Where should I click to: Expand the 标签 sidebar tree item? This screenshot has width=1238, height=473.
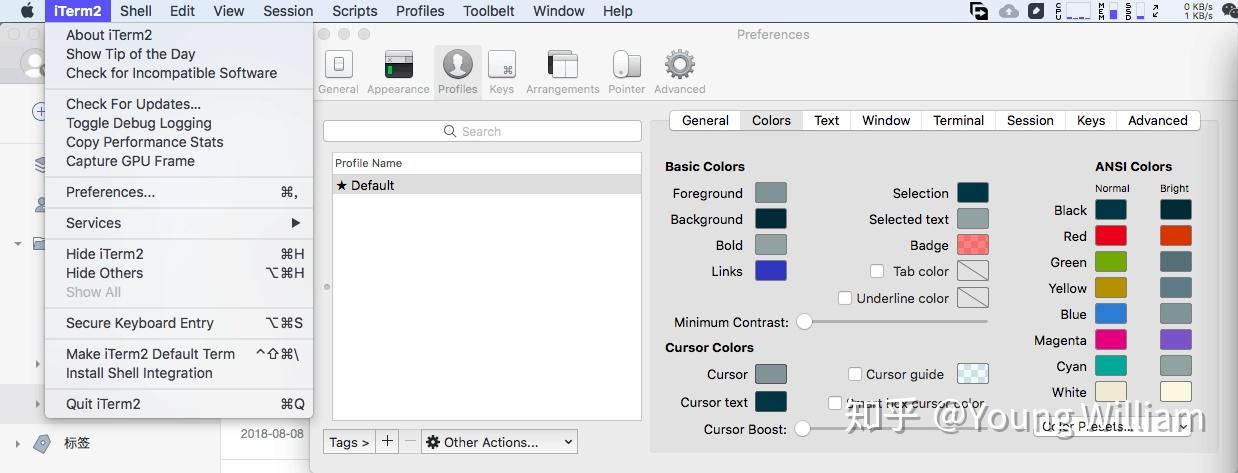17,443
